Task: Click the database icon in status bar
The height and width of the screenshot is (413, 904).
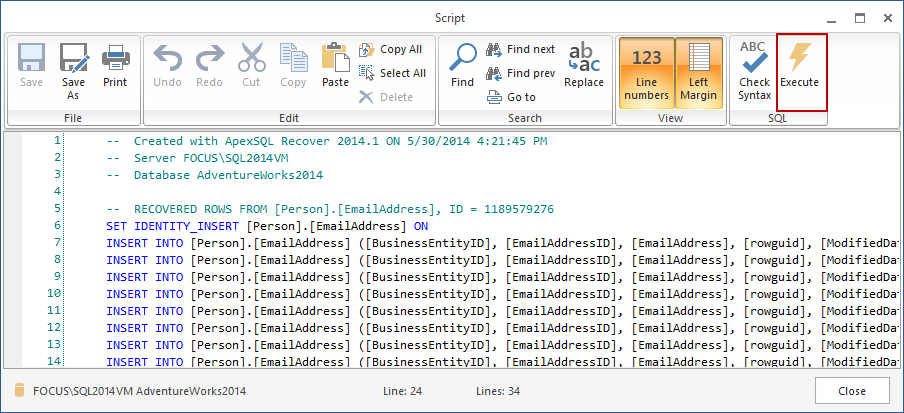Action: [x=20, y=391]
